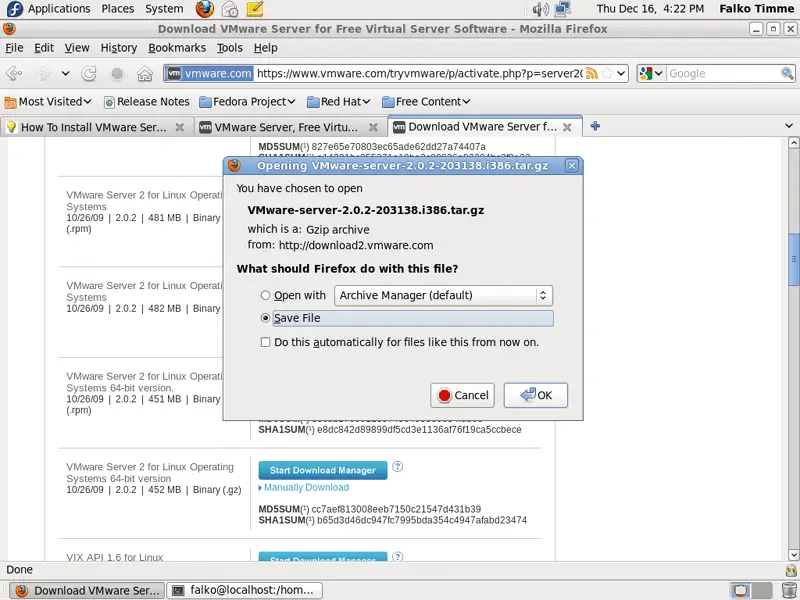Click the vertical scrollbar thumb
The image size is (800, 600).
coord(793,261)
